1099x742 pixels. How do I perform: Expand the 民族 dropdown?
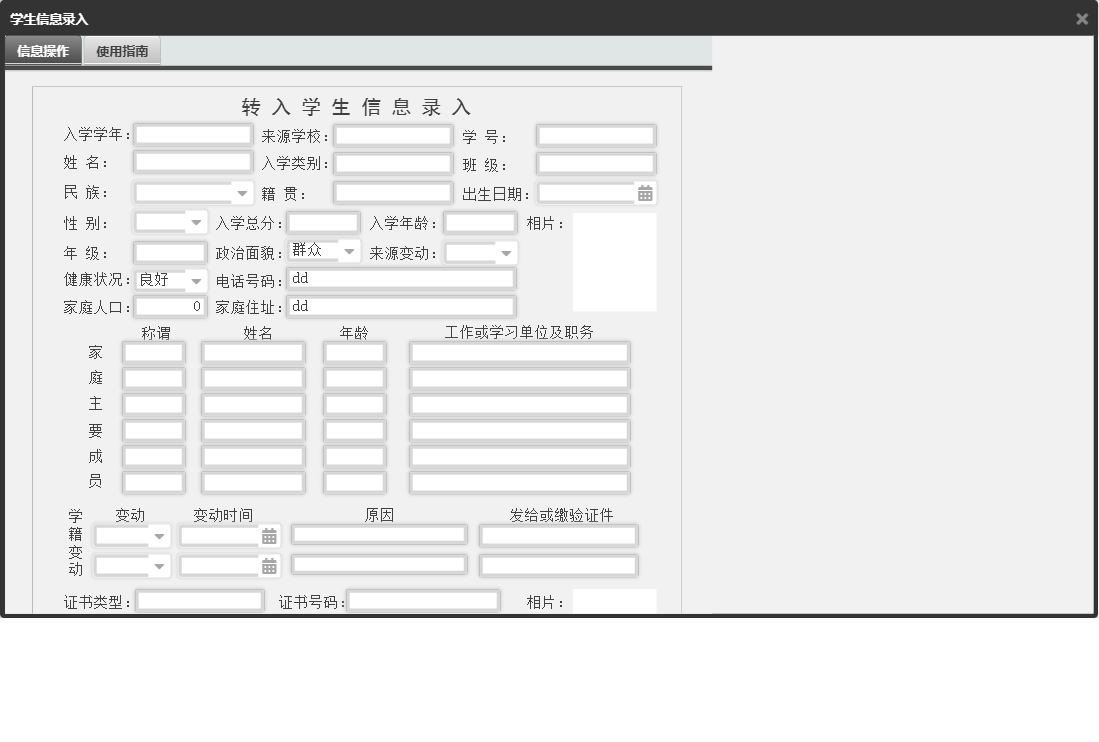(241, 193)
